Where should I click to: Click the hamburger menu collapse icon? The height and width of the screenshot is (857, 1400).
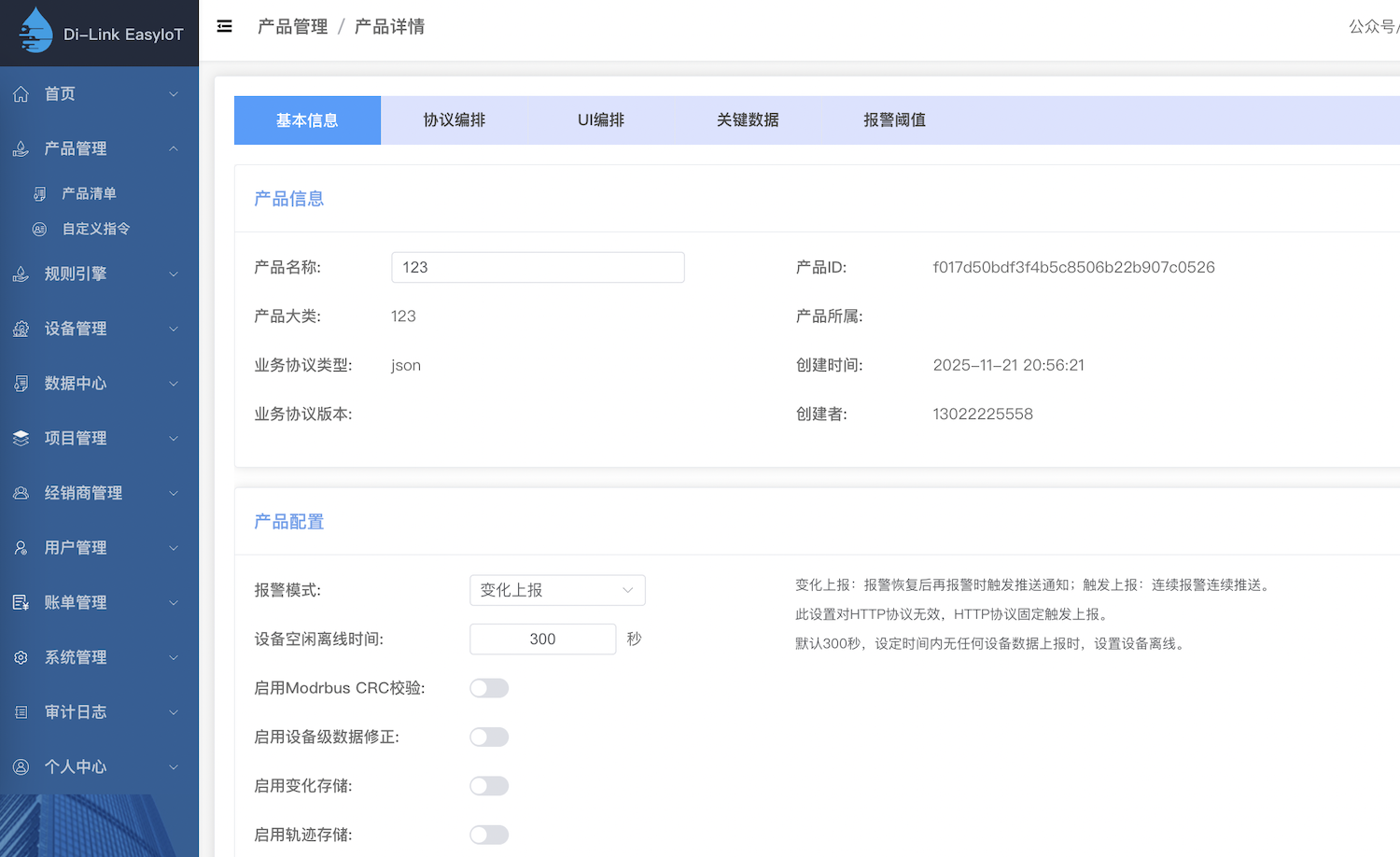tap(224, 26)
